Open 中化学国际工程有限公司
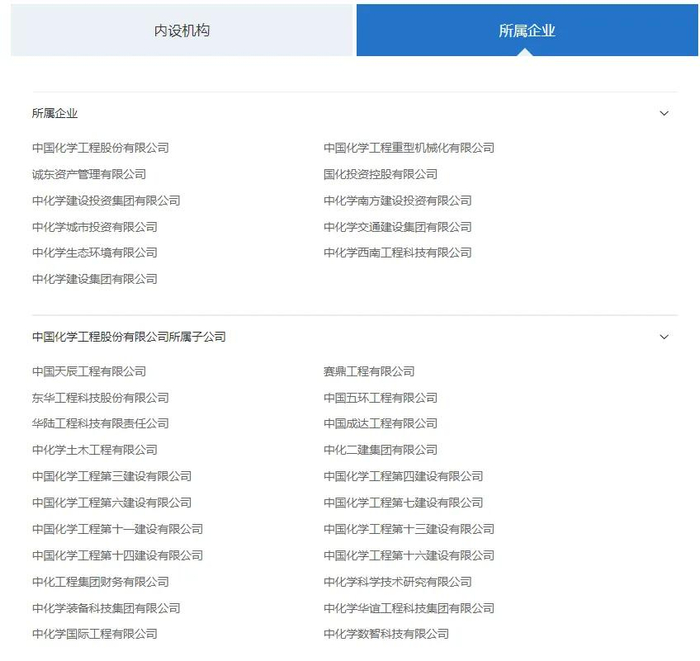The height and width of the screenshot is (661, 700). 95,634
